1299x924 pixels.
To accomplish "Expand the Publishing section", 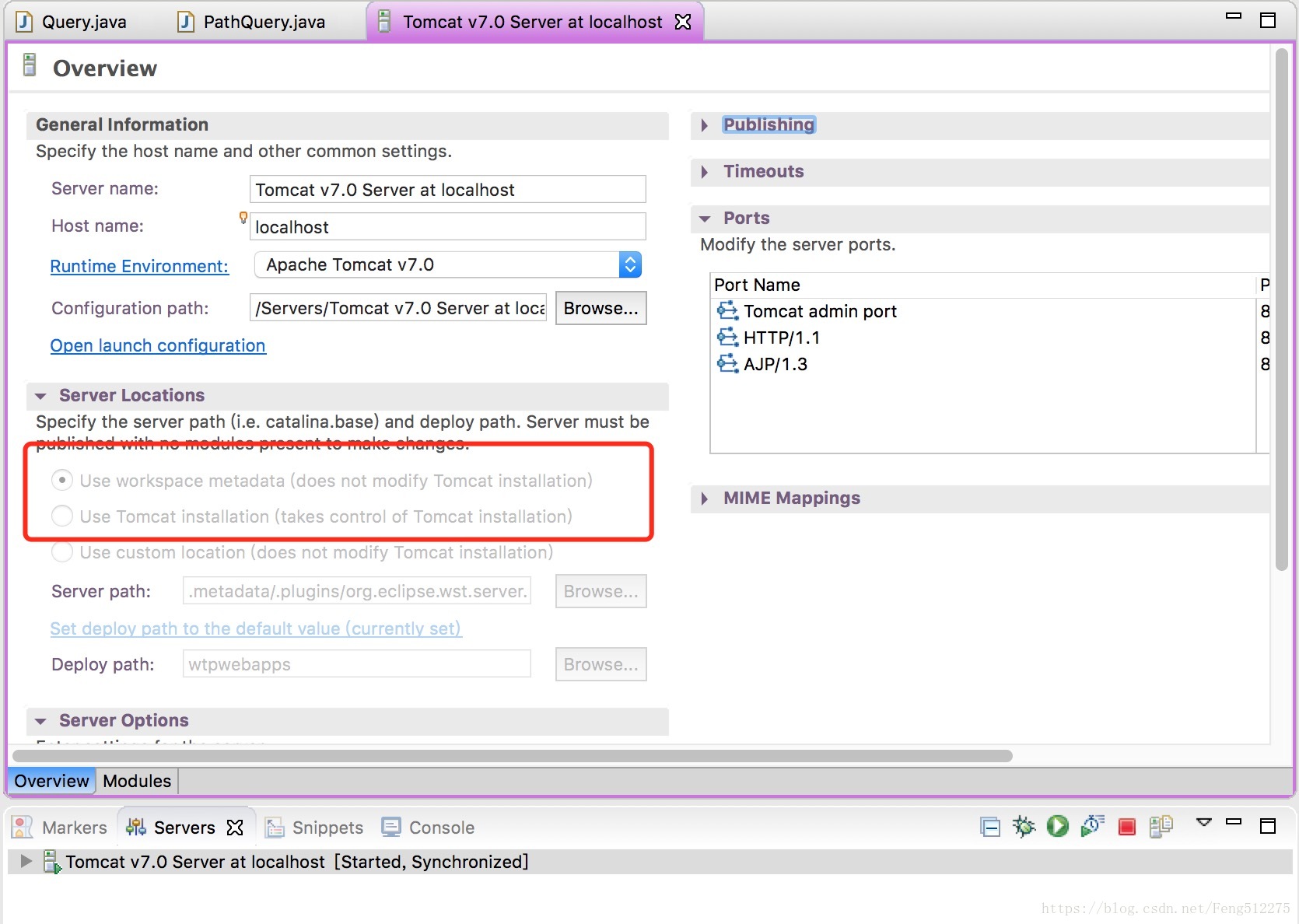I will [x=705, y=125].
